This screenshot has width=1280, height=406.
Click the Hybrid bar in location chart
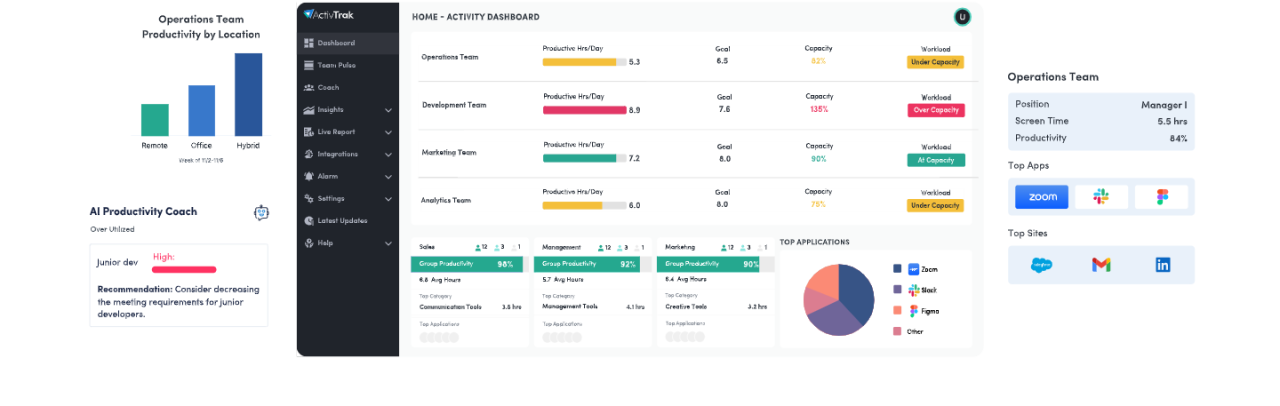pos(248,94)
